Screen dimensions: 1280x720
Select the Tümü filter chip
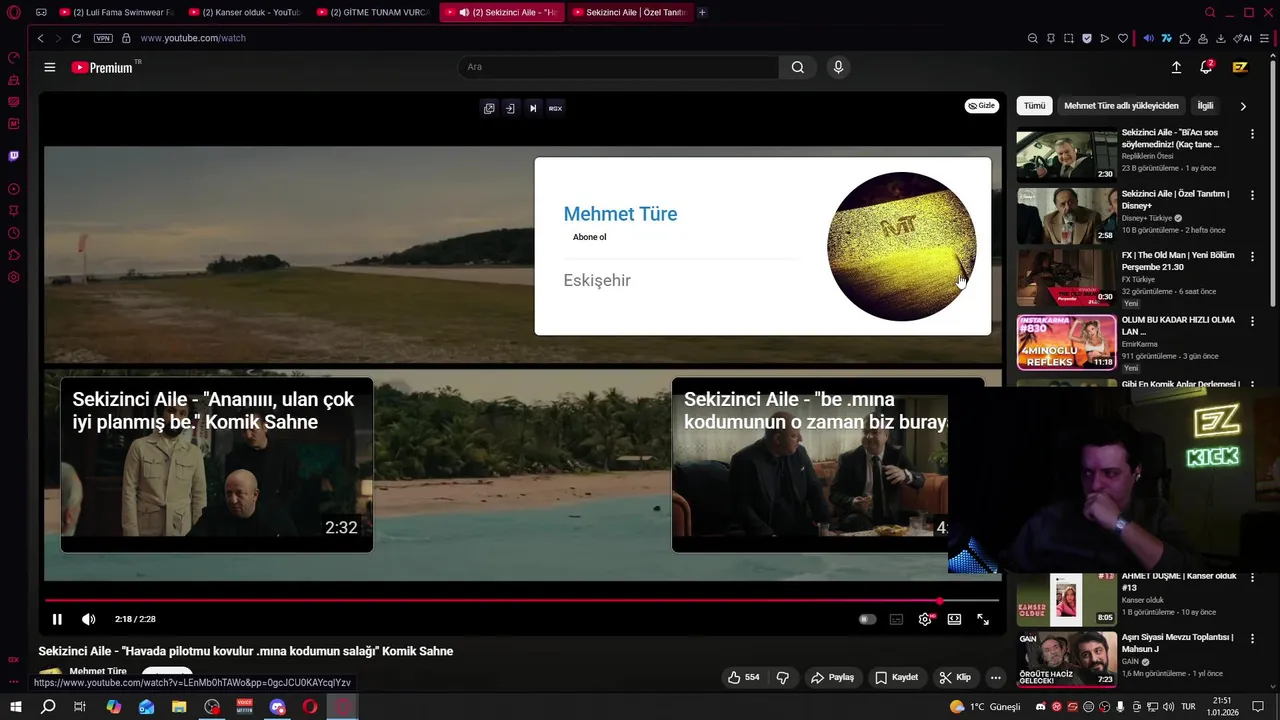[x=1034, y=105]
